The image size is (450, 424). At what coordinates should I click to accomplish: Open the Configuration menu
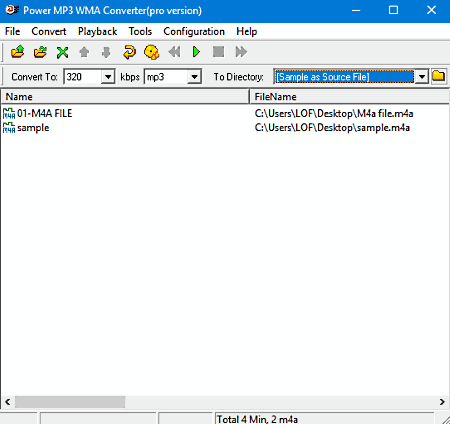[194, 31]
